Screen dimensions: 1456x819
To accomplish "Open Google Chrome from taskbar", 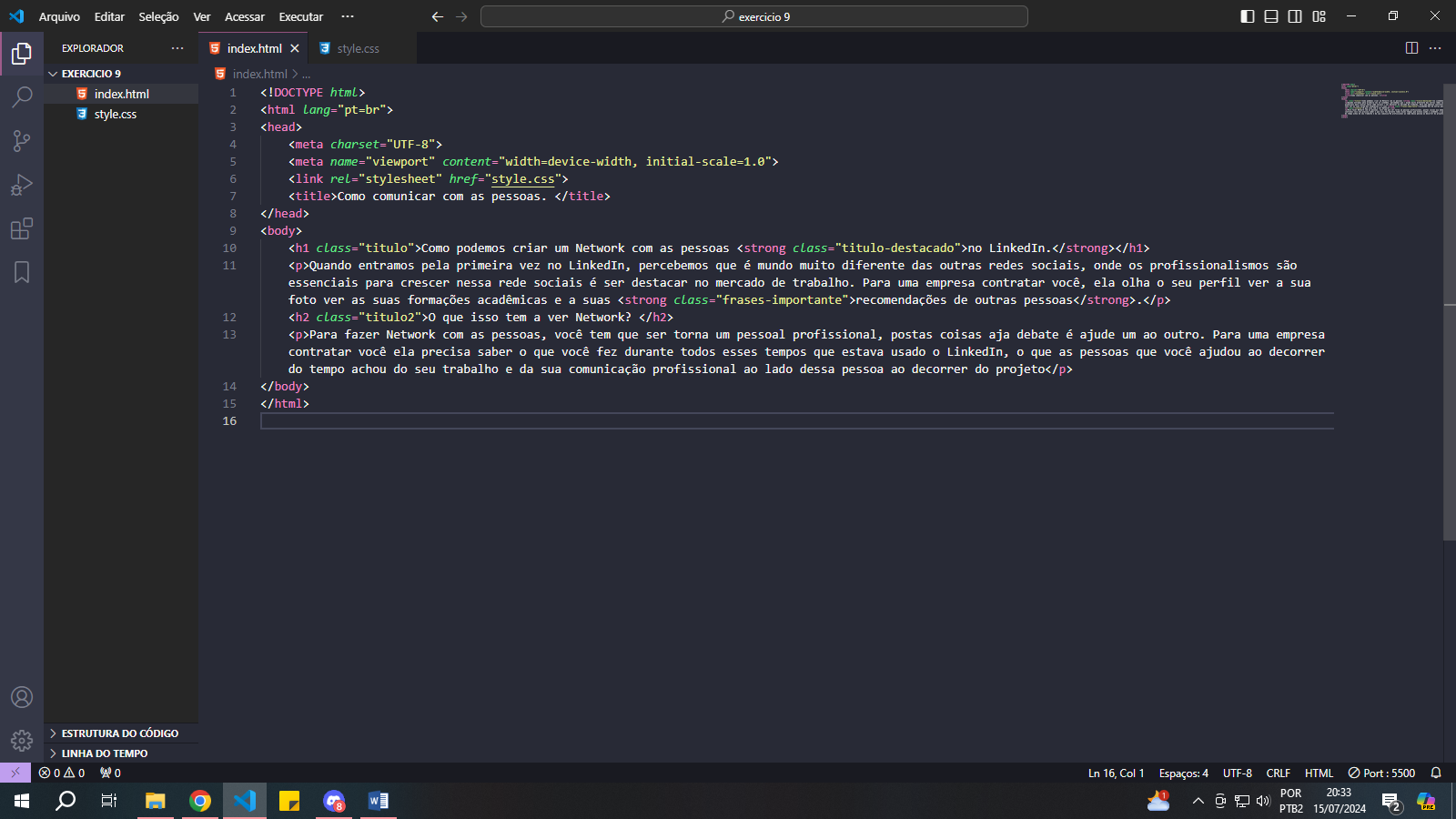I will (x=200, y=801).
